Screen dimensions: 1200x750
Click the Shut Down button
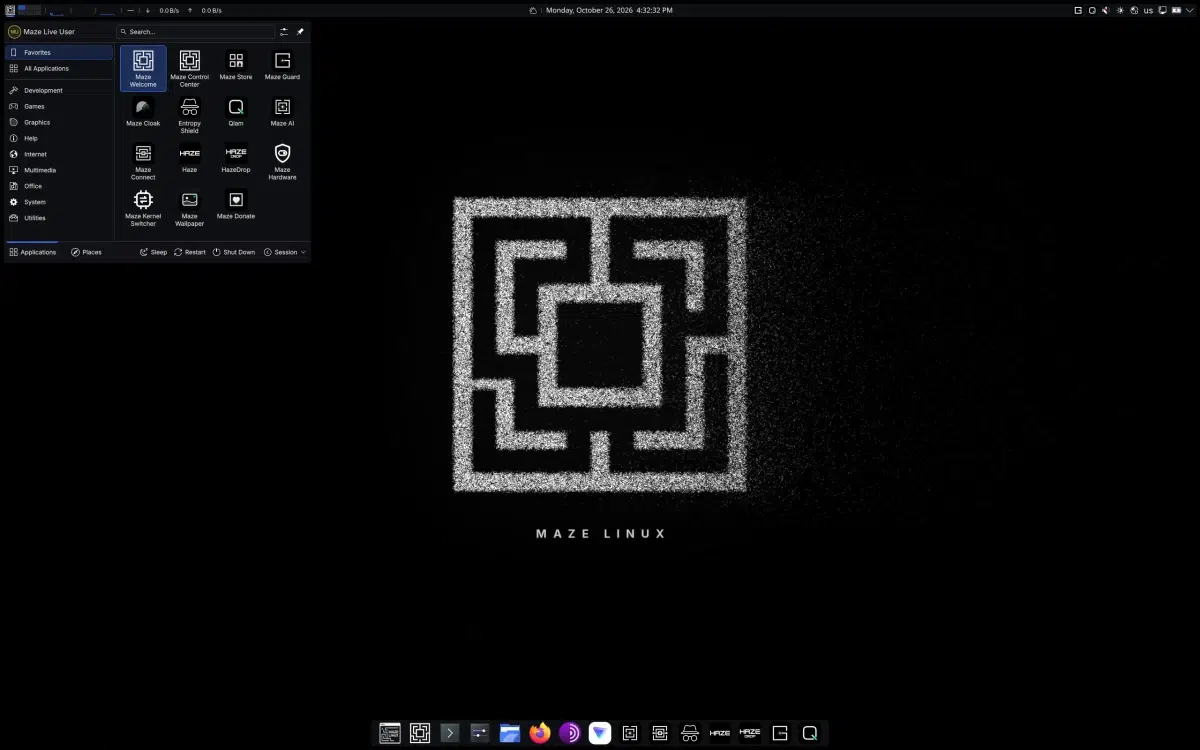point(233,252)
